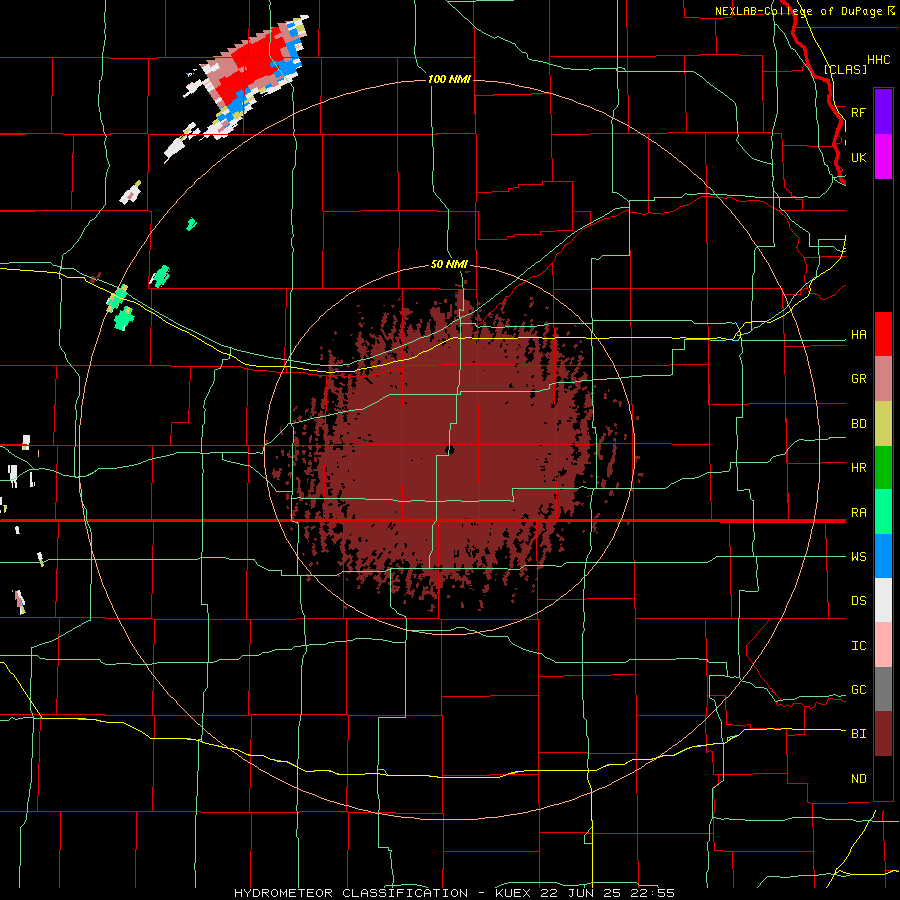The image size is (900, 900).
Task: Click the white DS dry snow swatch
Action: [x=883, y=600]
